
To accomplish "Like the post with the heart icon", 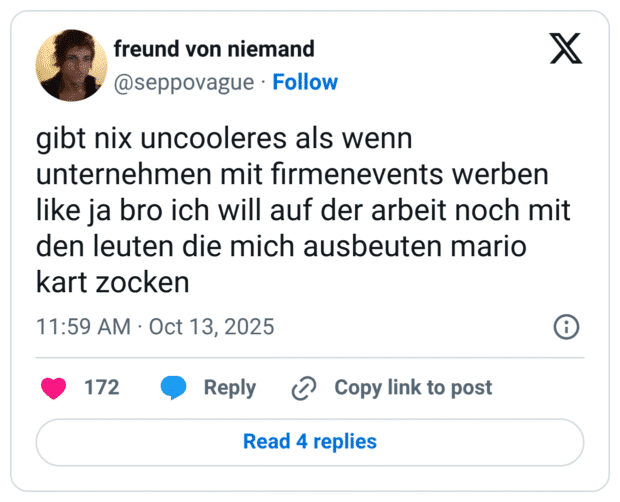I will pos(53,388).
